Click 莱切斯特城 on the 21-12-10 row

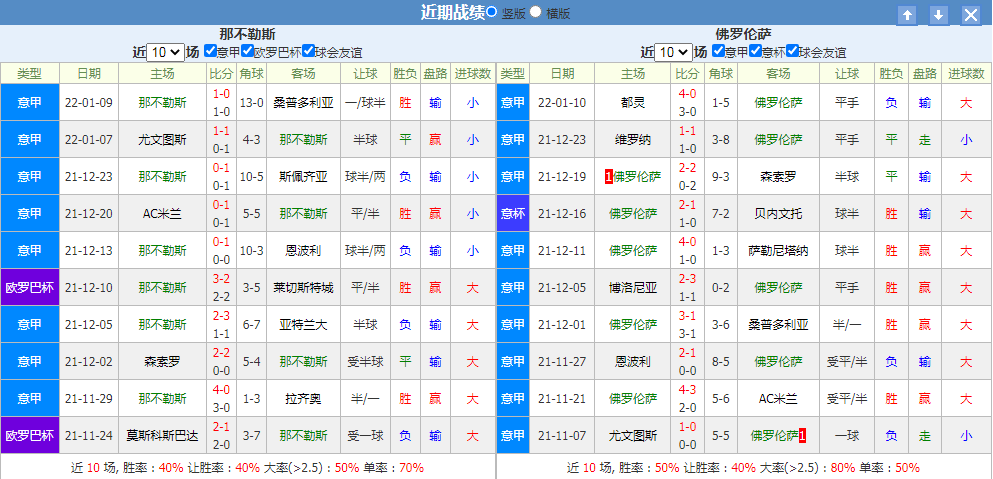pyautogui.click(x=303, y=288)
